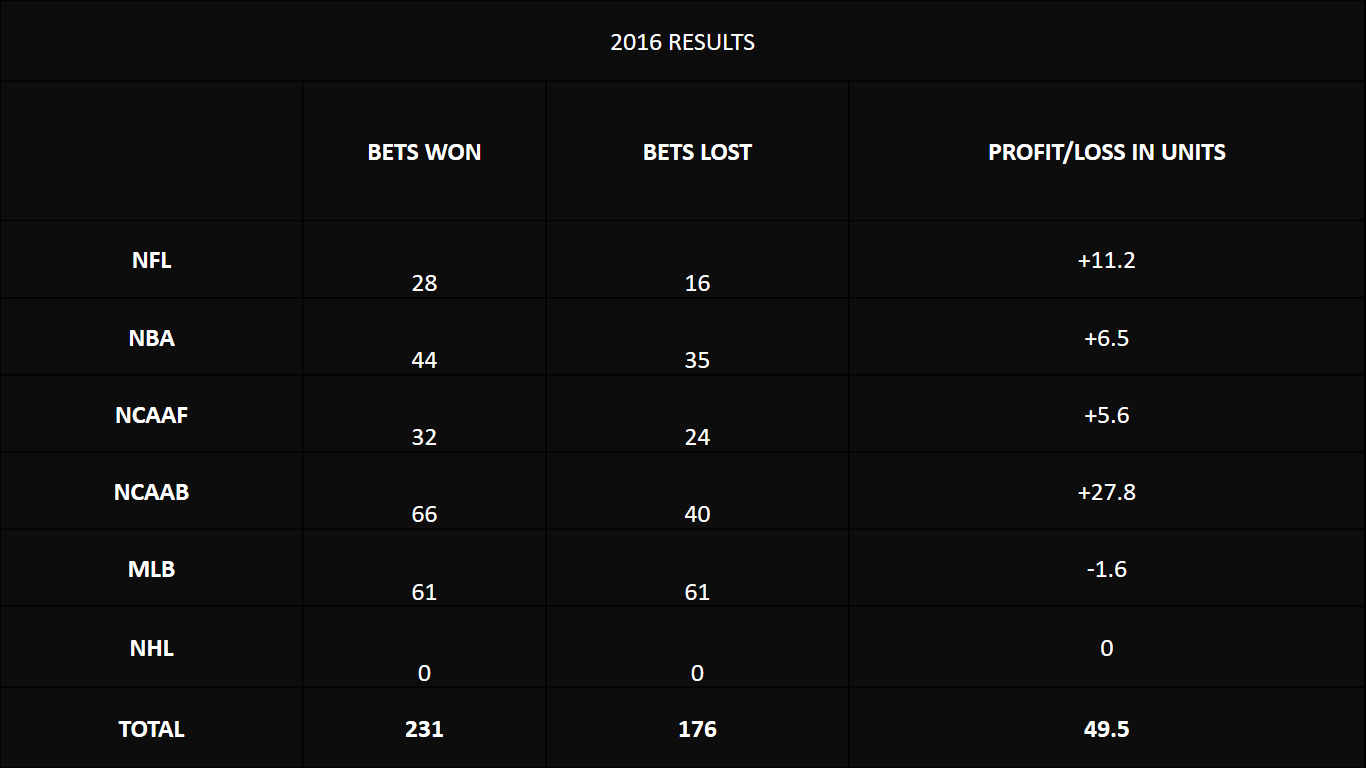Select the NFL row label
The height and width of the screenshot is (768, 1366).
pyautogui.click(x=152, y=260)
